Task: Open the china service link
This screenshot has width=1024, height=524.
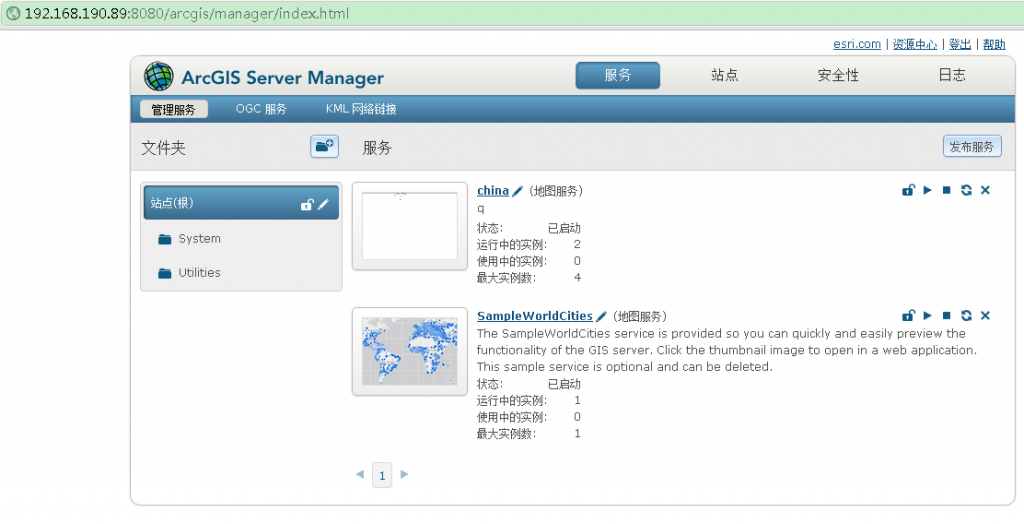Action: pos(493,190)
